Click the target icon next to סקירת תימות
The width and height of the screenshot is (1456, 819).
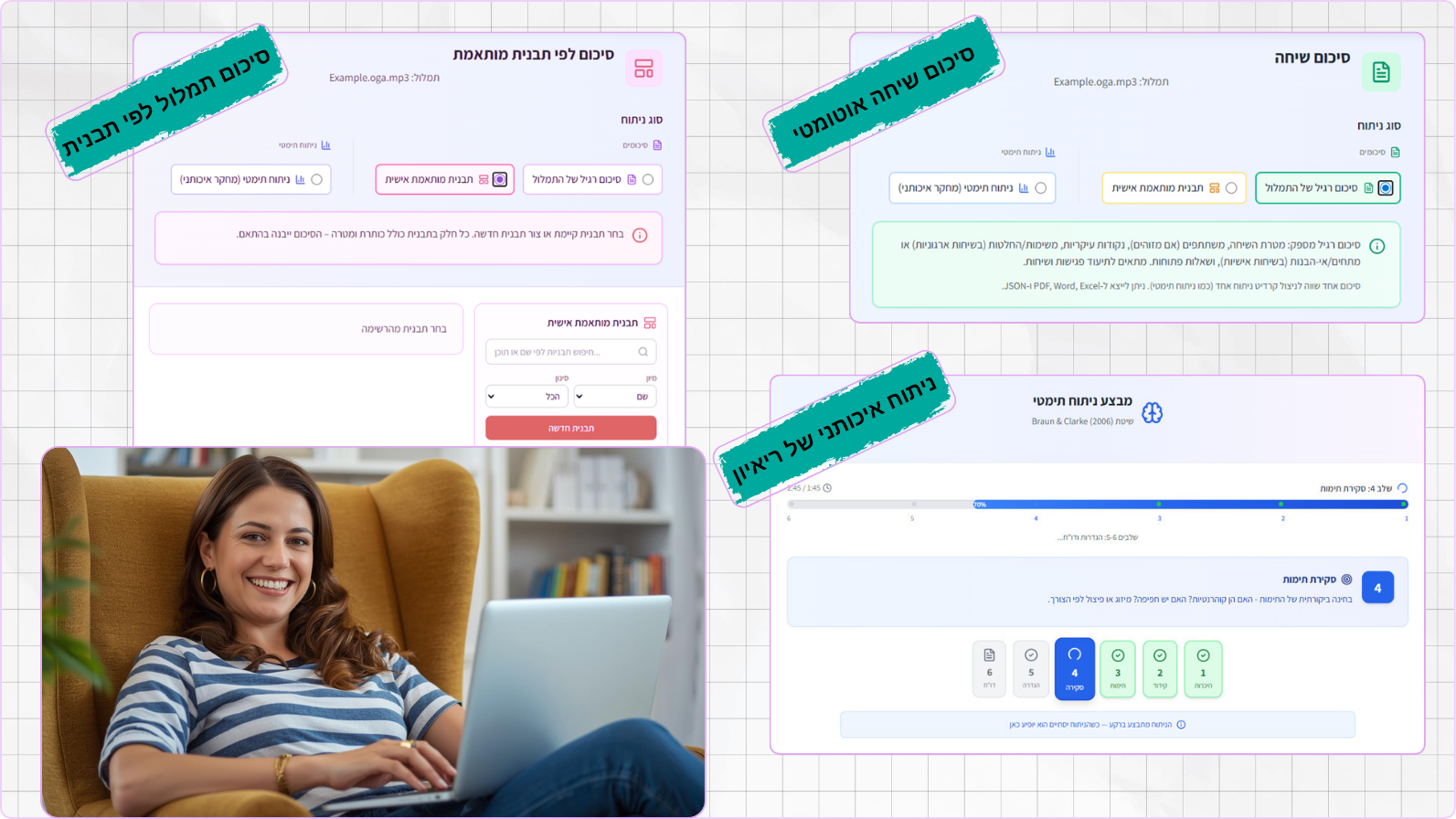tap(1346, 580)
